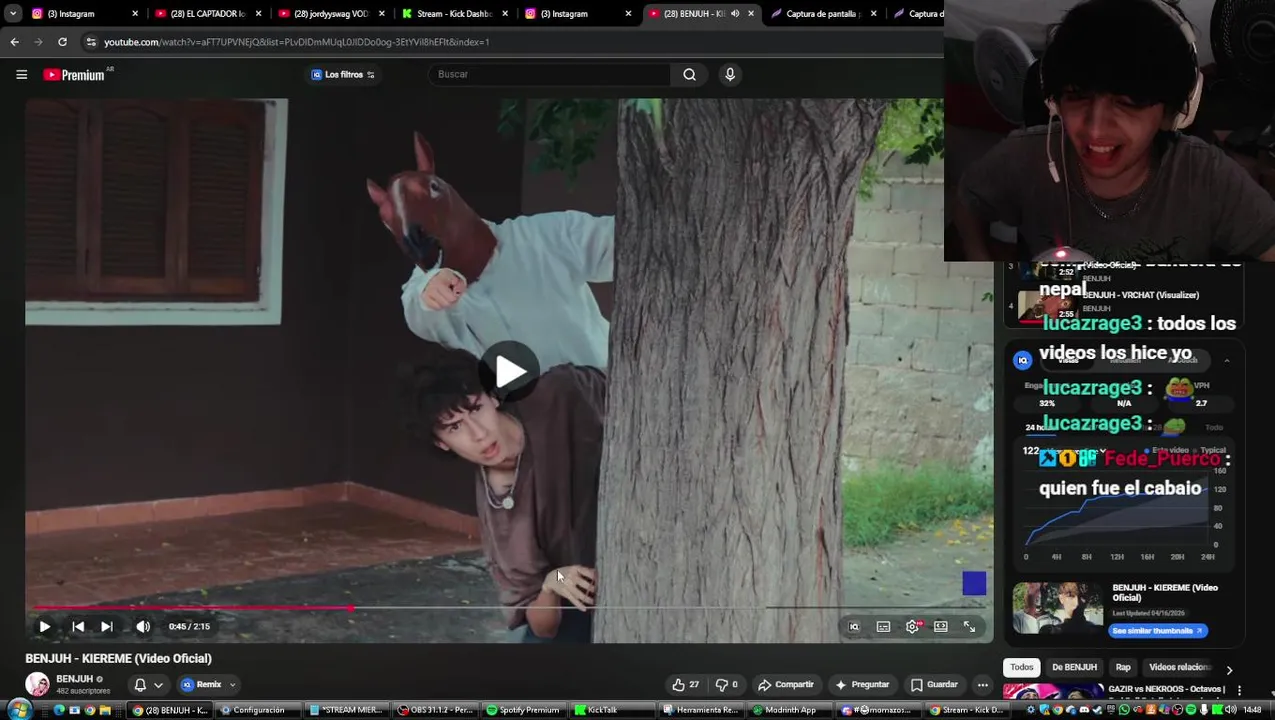Open notification bell dropdown for BENJUH
Screen dimensions: 1275x720
coord(148,685)
